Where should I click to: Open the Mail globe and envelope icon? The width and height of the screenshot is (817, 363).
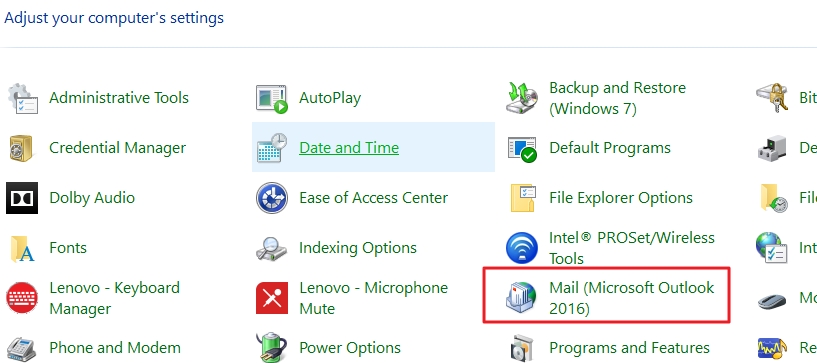click(522, 298)
